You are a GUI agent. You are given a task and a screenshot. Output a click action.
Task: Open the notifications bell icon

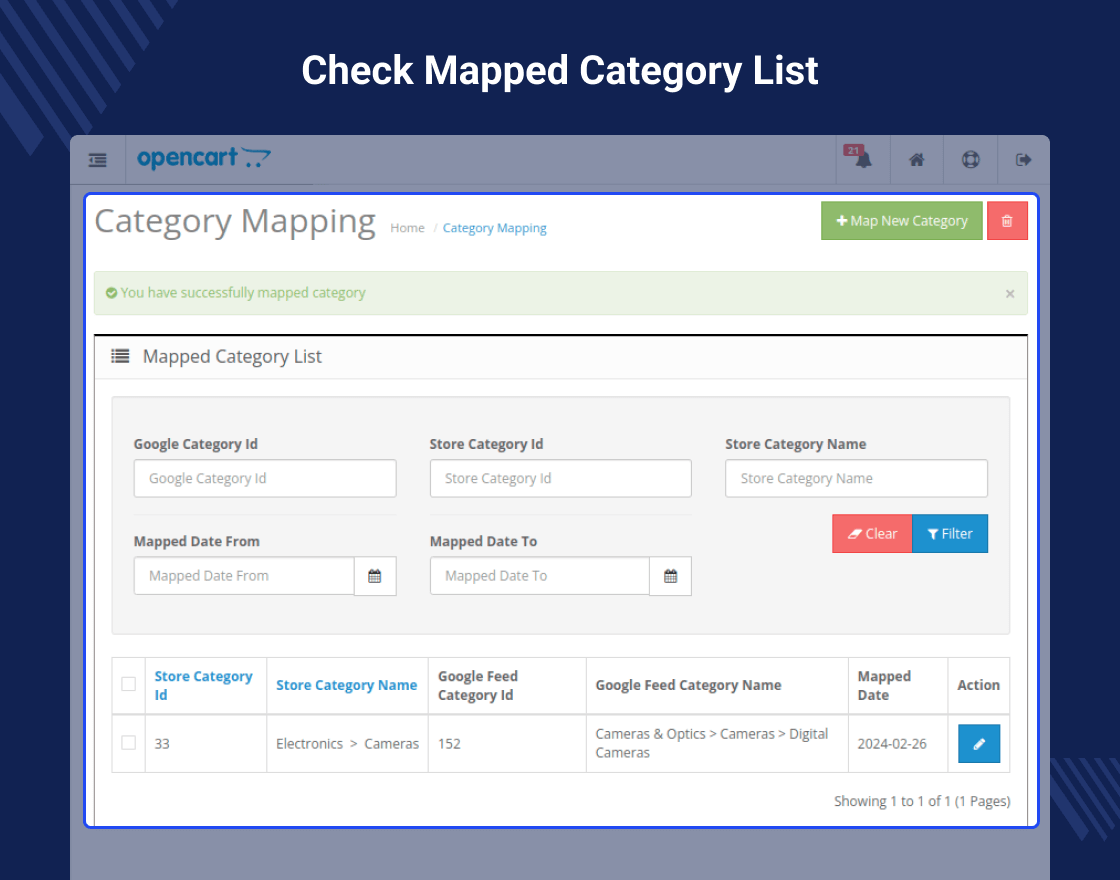862,159
